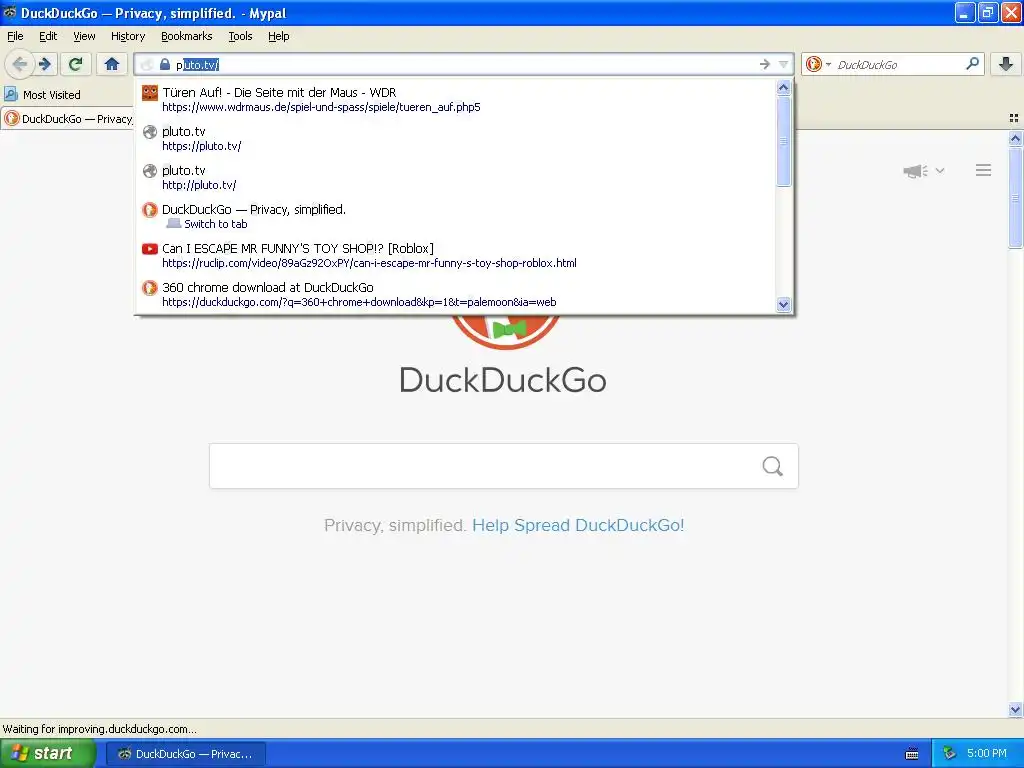This screenshot has width=1024, height=768.
Task: Click the DuckDuckGo logo text
Action: 503,380
